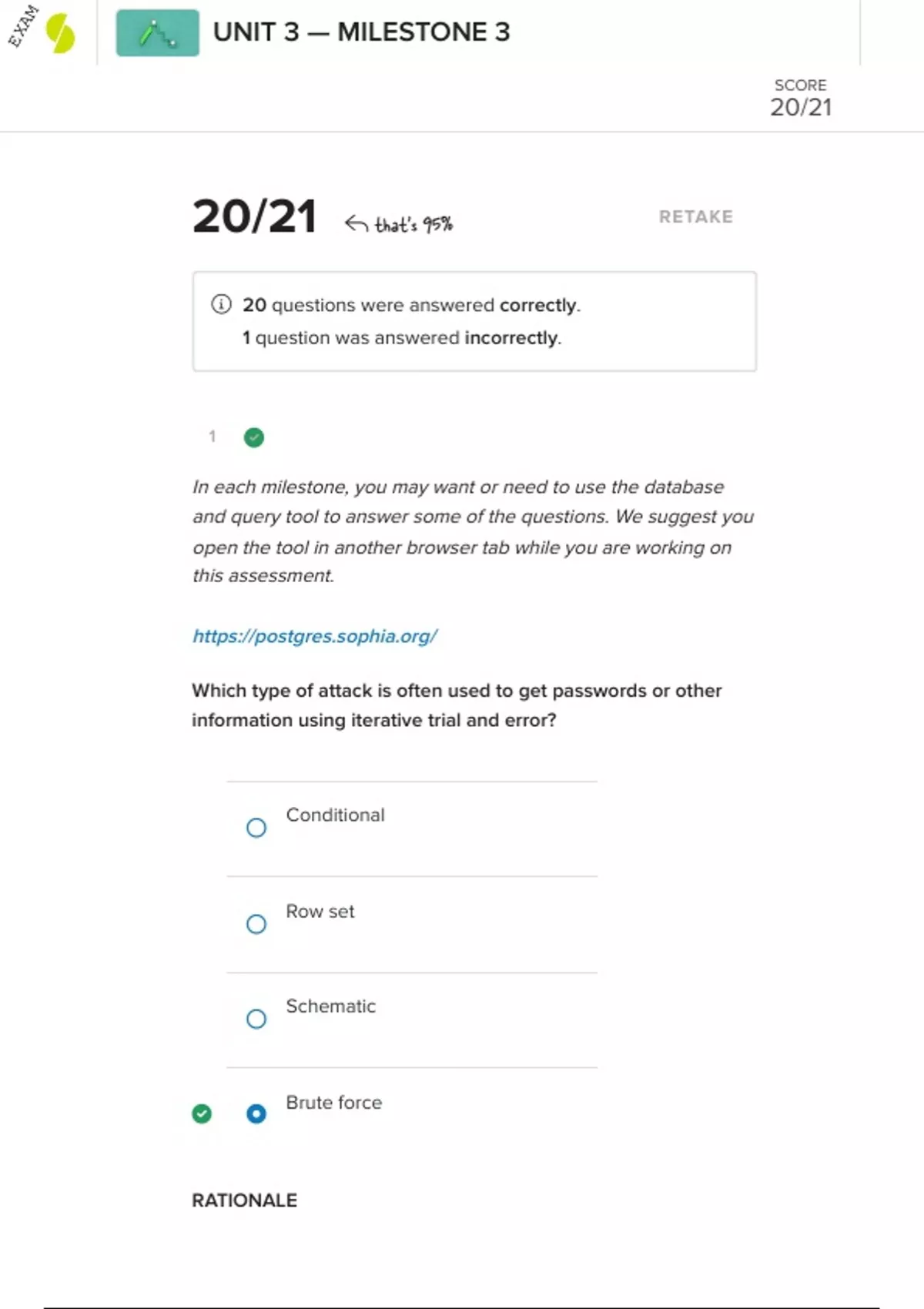Click the large 20/21 score heading

(254, 216)
